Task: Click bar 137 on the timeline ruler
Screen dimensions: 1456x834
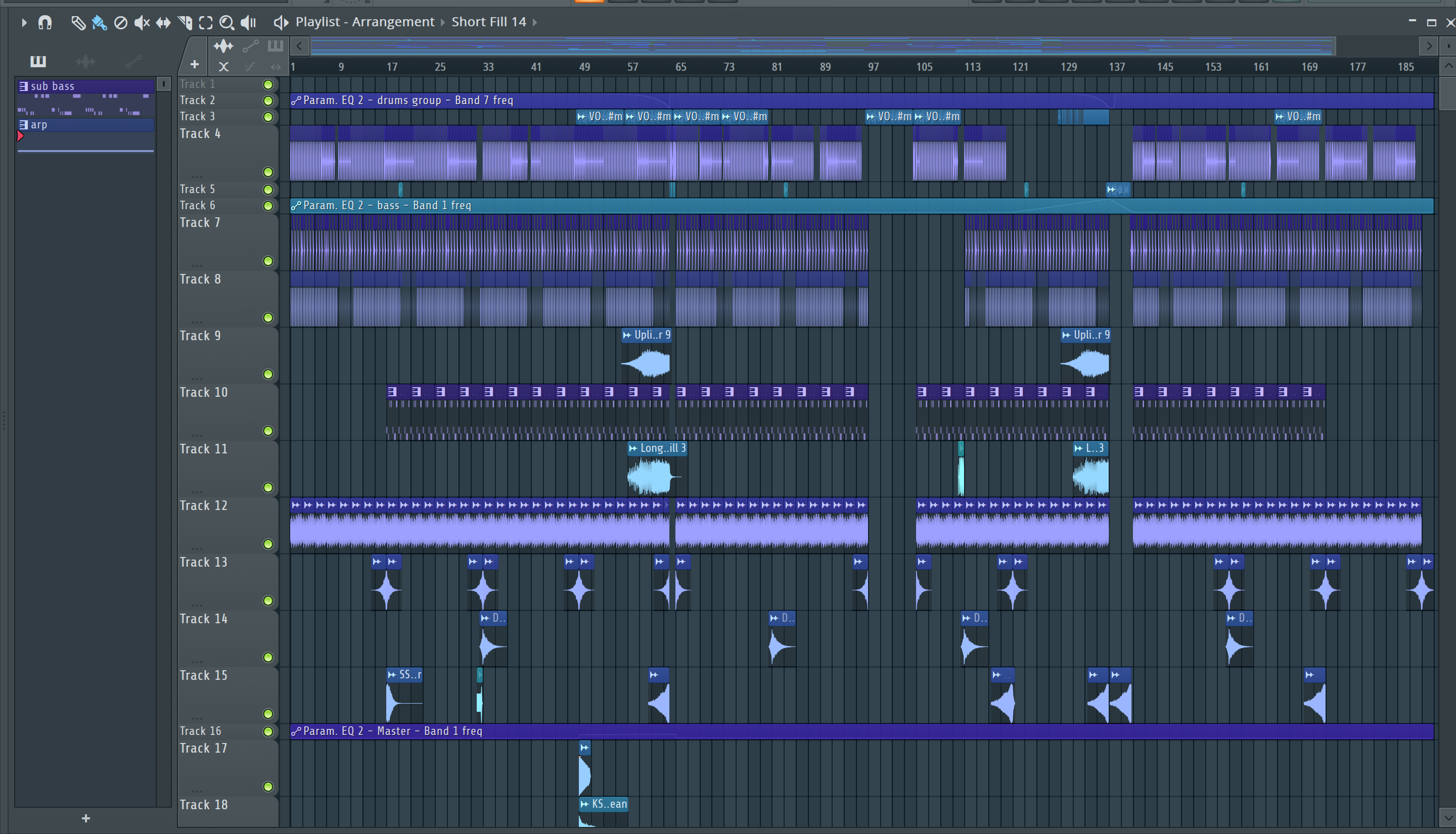Action: click(x=1116, y=67)
